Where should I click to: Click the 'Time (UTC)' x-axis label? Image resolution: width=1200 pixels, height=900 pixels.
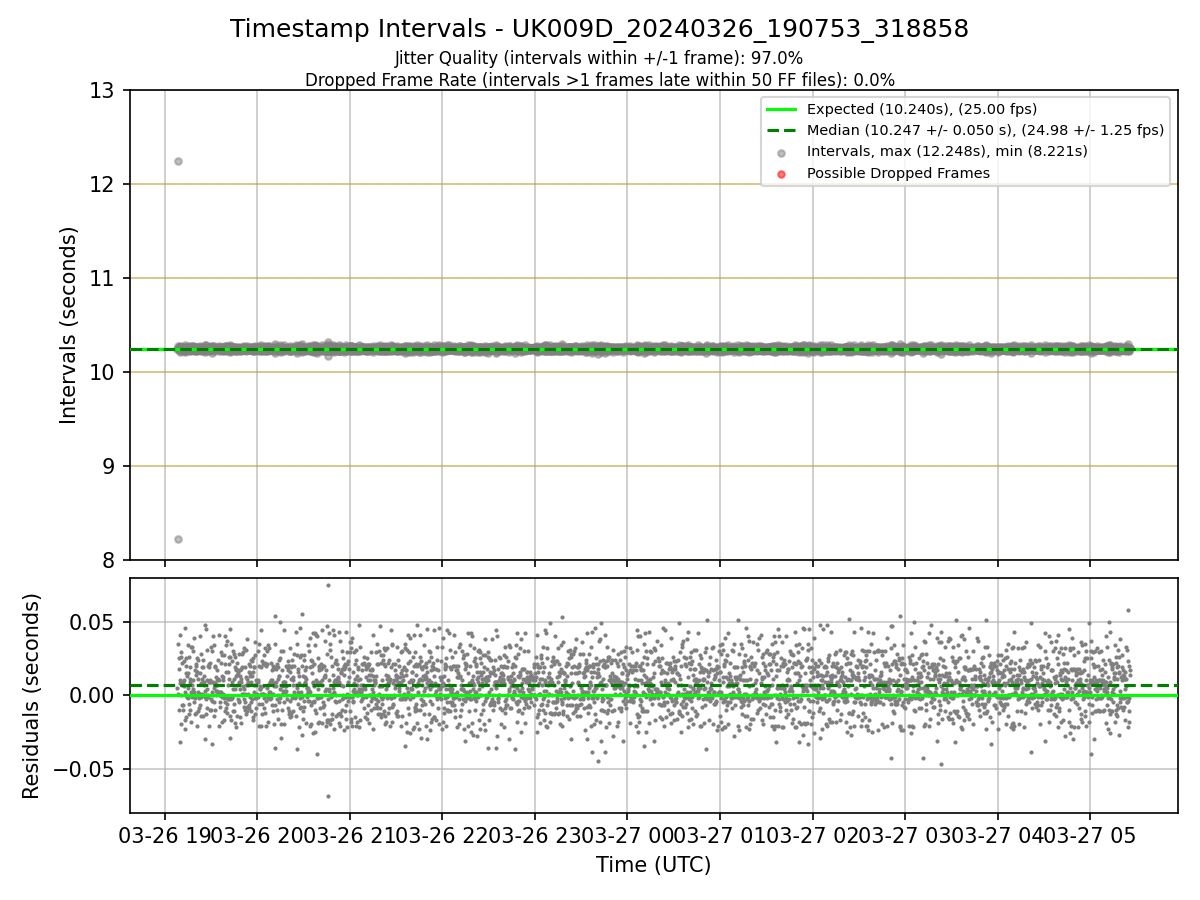tap(653, 865)
